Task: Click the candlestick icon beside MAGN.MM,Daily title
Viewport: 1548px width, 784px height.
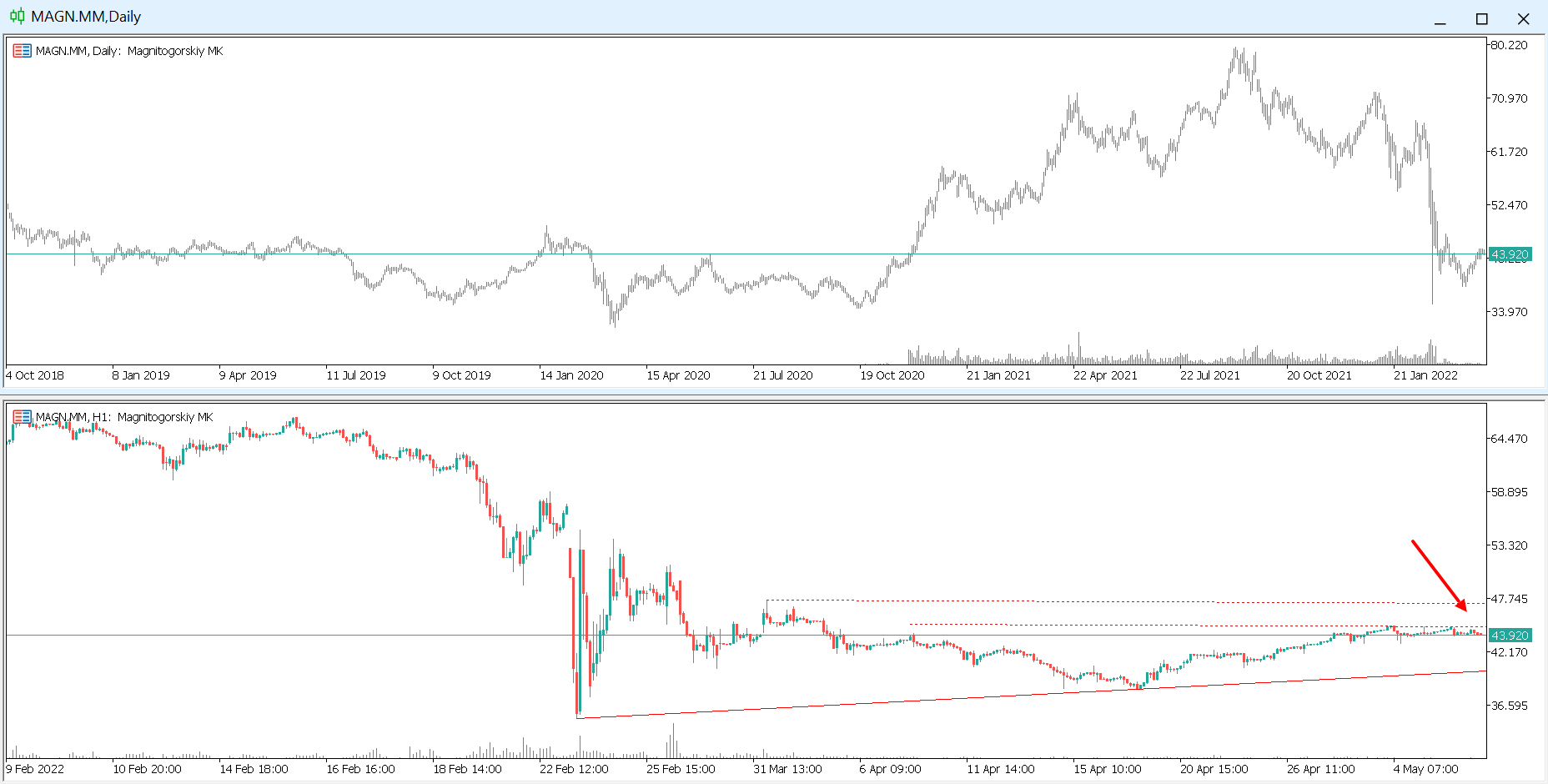Action: 17,16
